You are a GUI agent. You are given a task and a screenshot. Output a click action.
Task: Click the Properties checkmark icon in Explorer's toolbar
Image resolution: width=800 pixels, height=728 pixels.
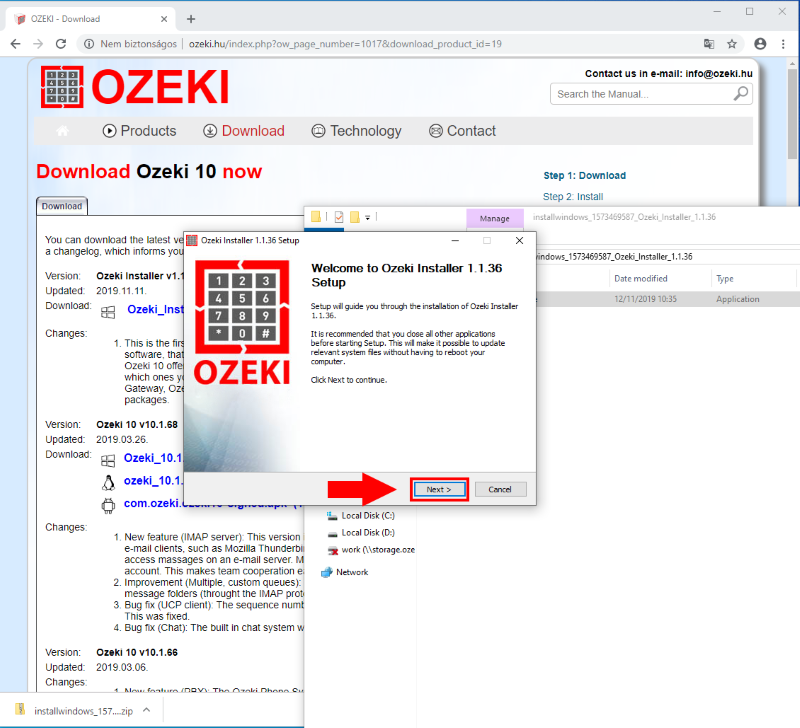pos(339,217)
